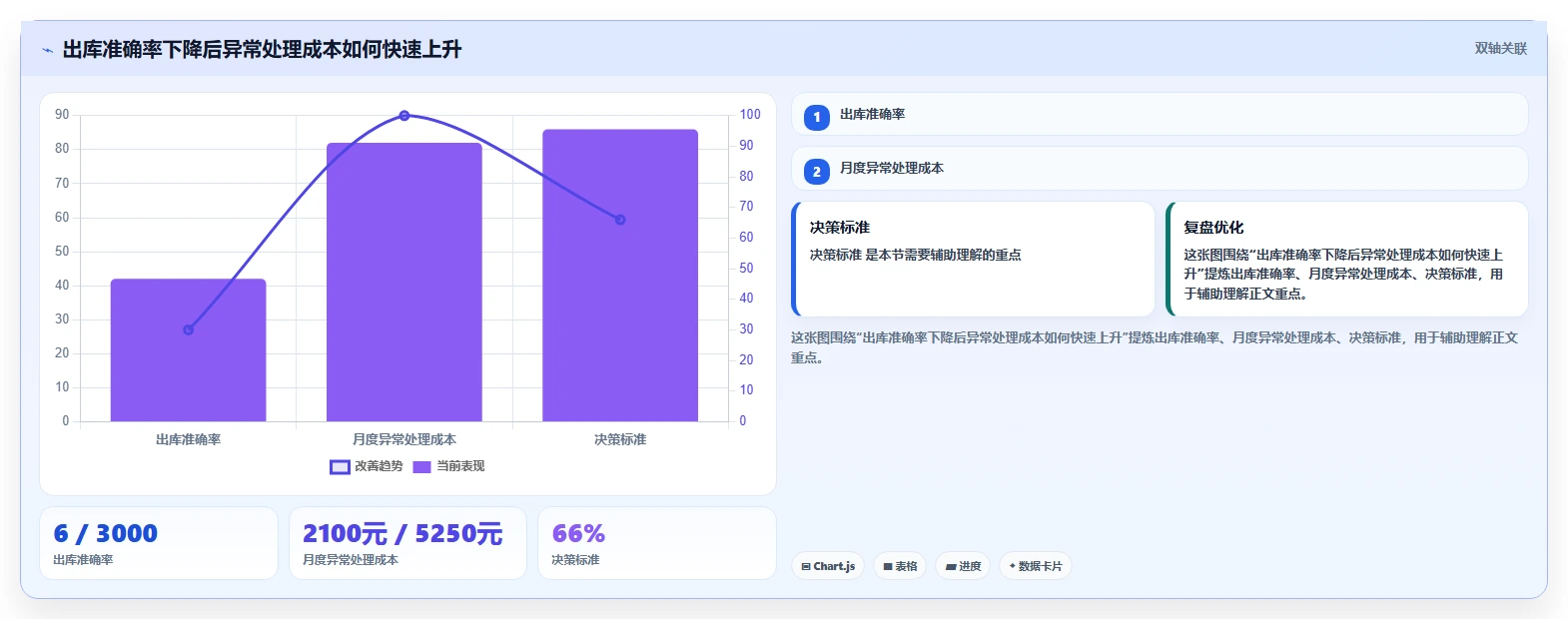This screenshot has width=1568, height=619.
Task: Open the 月度异常处理成本 list item
Action: pos(1160,168)
